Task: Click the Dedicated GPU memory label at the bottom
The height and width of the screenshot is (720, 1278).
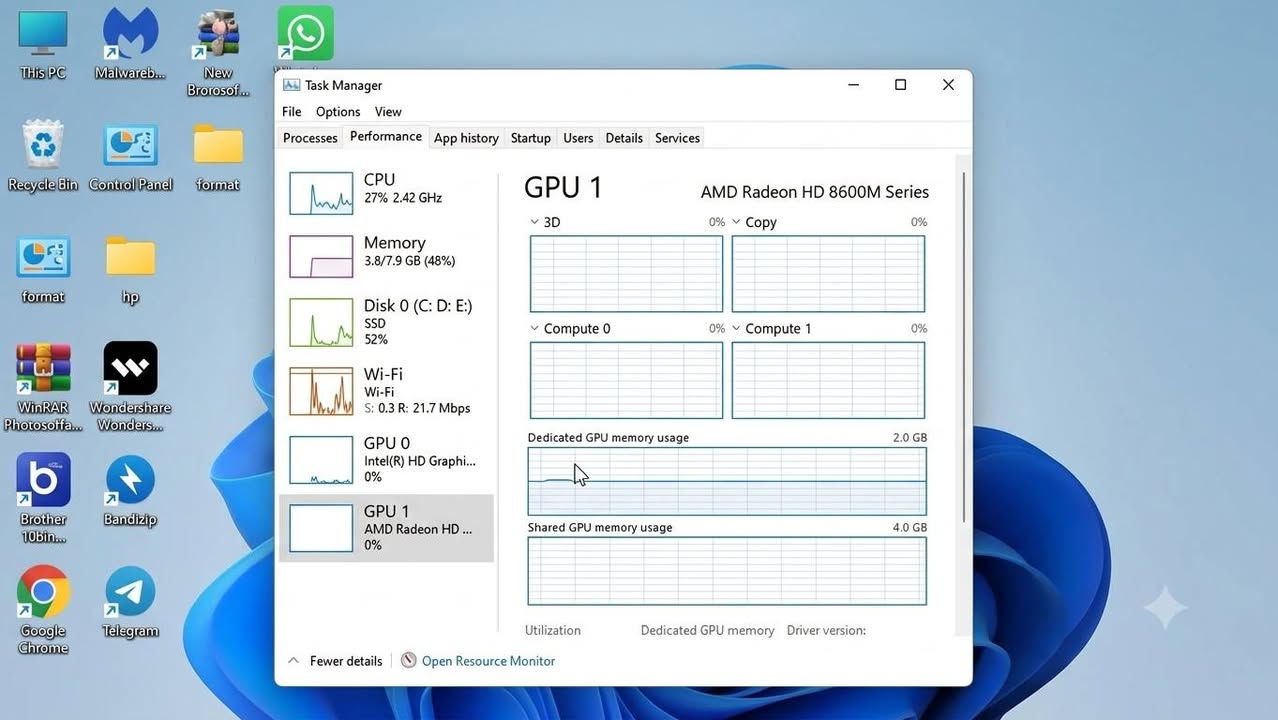Action: click(x=708, y=630)
